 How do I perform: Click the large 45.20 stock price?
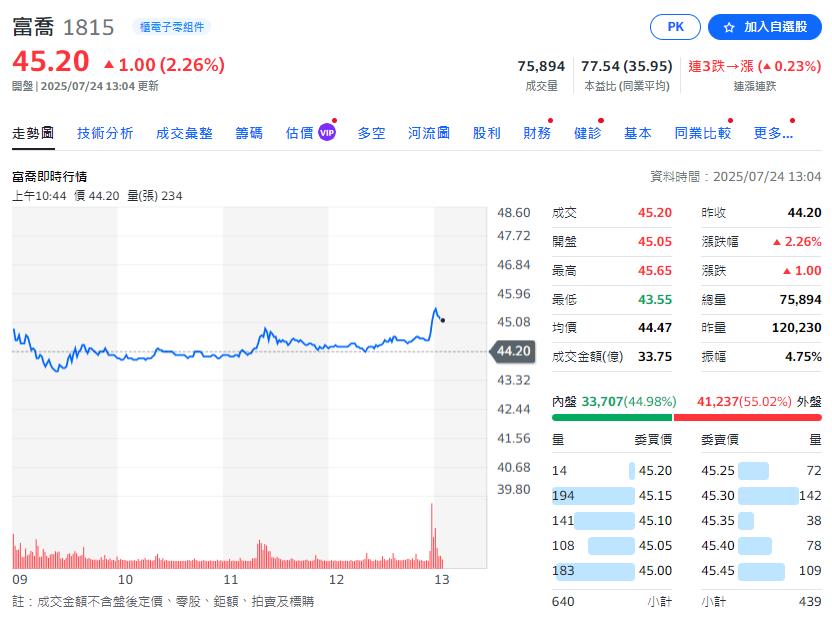pyautogui.click(x=51, y=62)
